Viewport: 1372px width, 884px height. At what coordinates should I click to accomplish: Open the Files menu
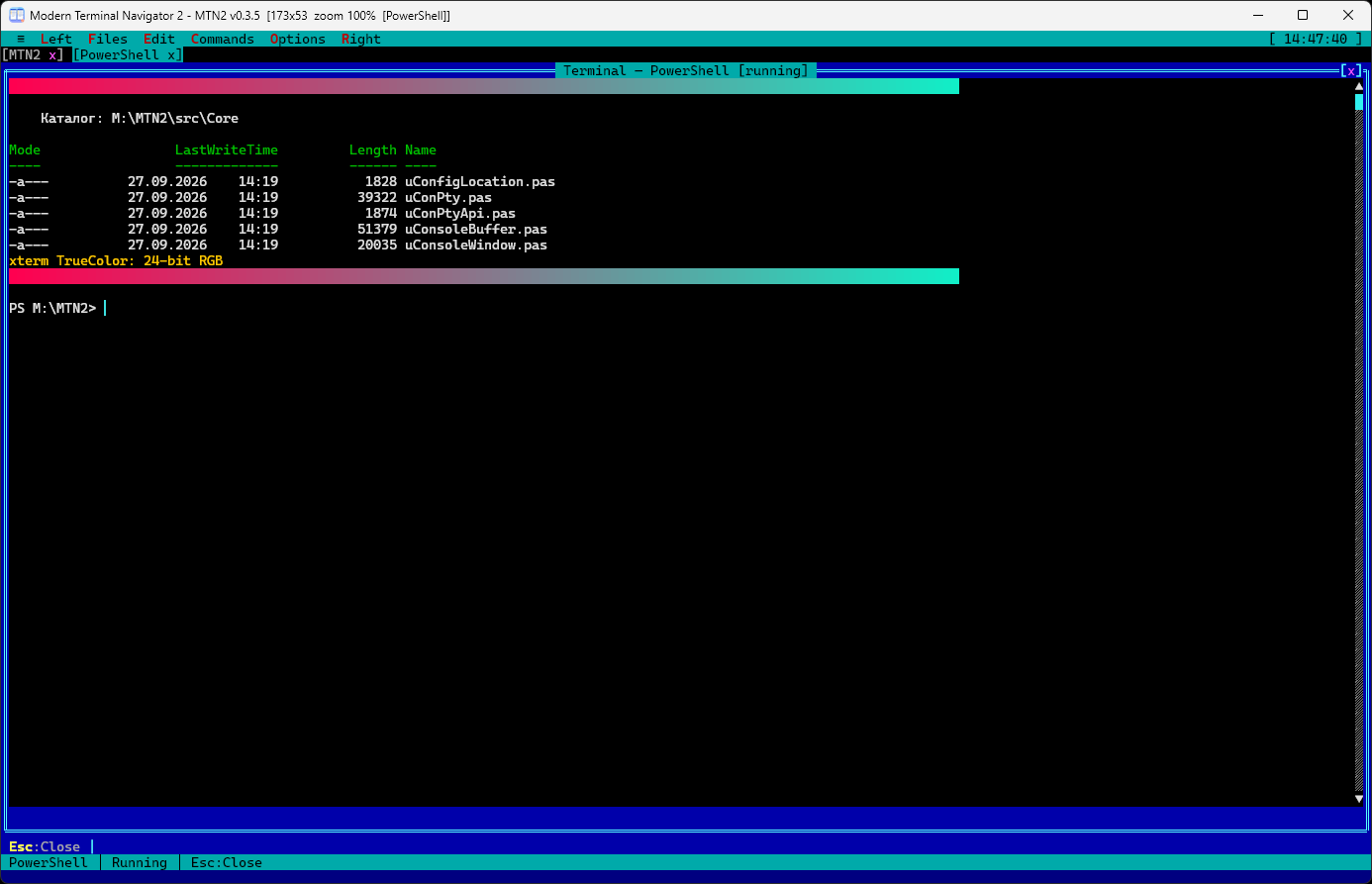pos(108,39)
